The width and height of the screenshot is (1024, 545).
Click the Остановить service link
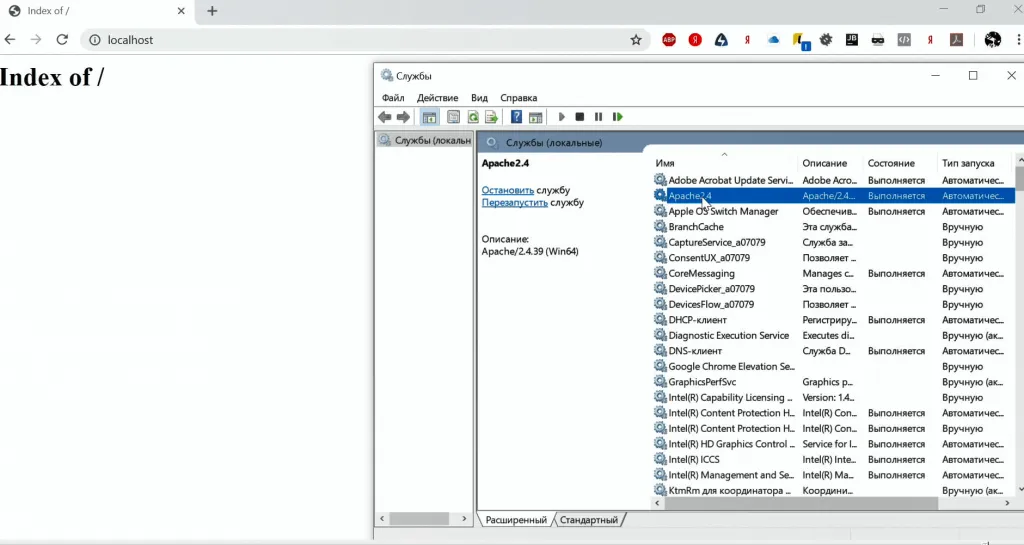(x=507, y=190)
